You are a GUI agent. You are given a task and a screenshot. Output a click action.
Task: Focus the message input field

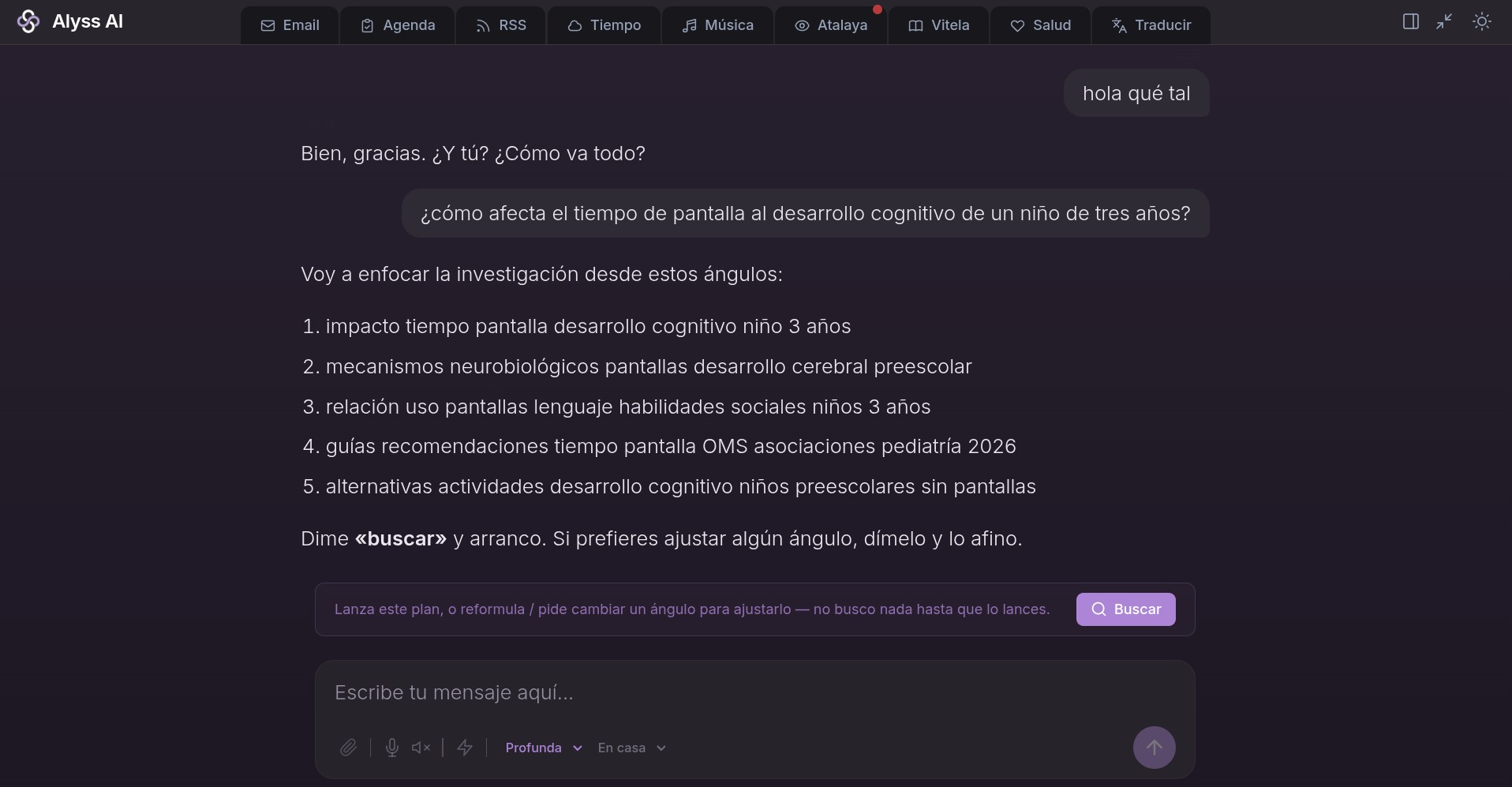tap(754, 693)
